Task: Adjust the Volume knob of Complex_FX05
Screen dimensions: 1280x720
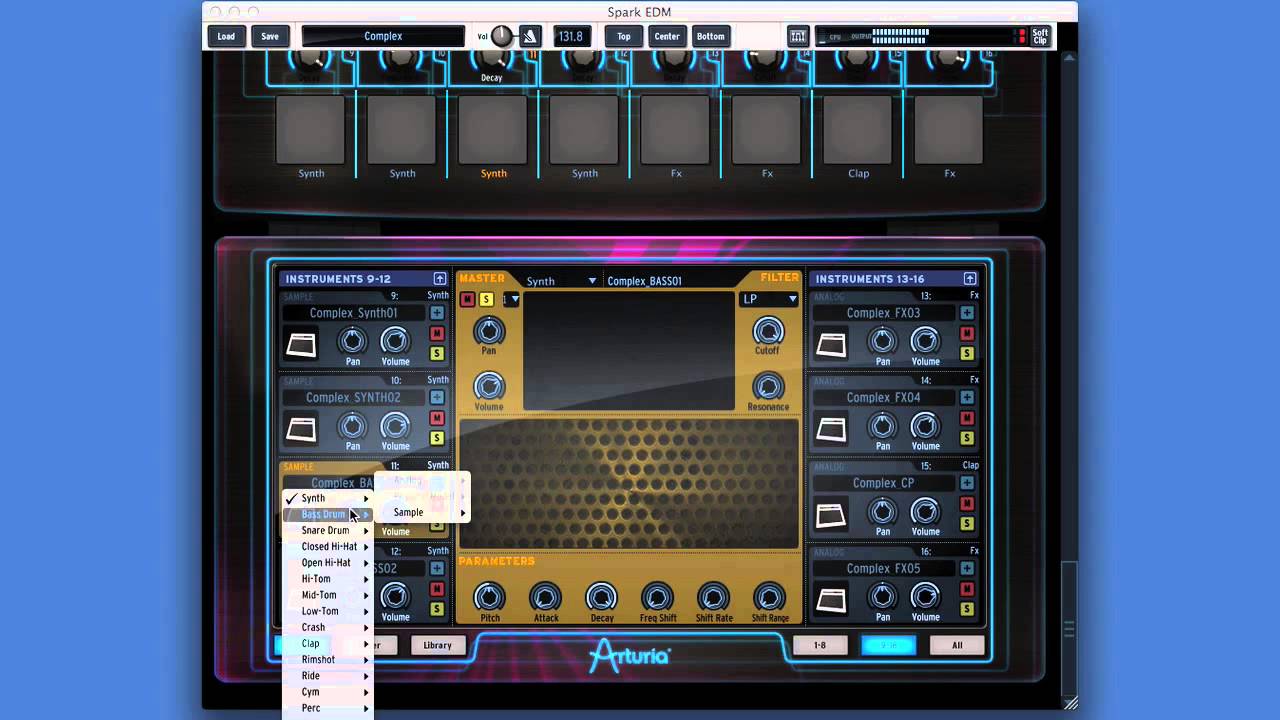Action: pos(925,597)
